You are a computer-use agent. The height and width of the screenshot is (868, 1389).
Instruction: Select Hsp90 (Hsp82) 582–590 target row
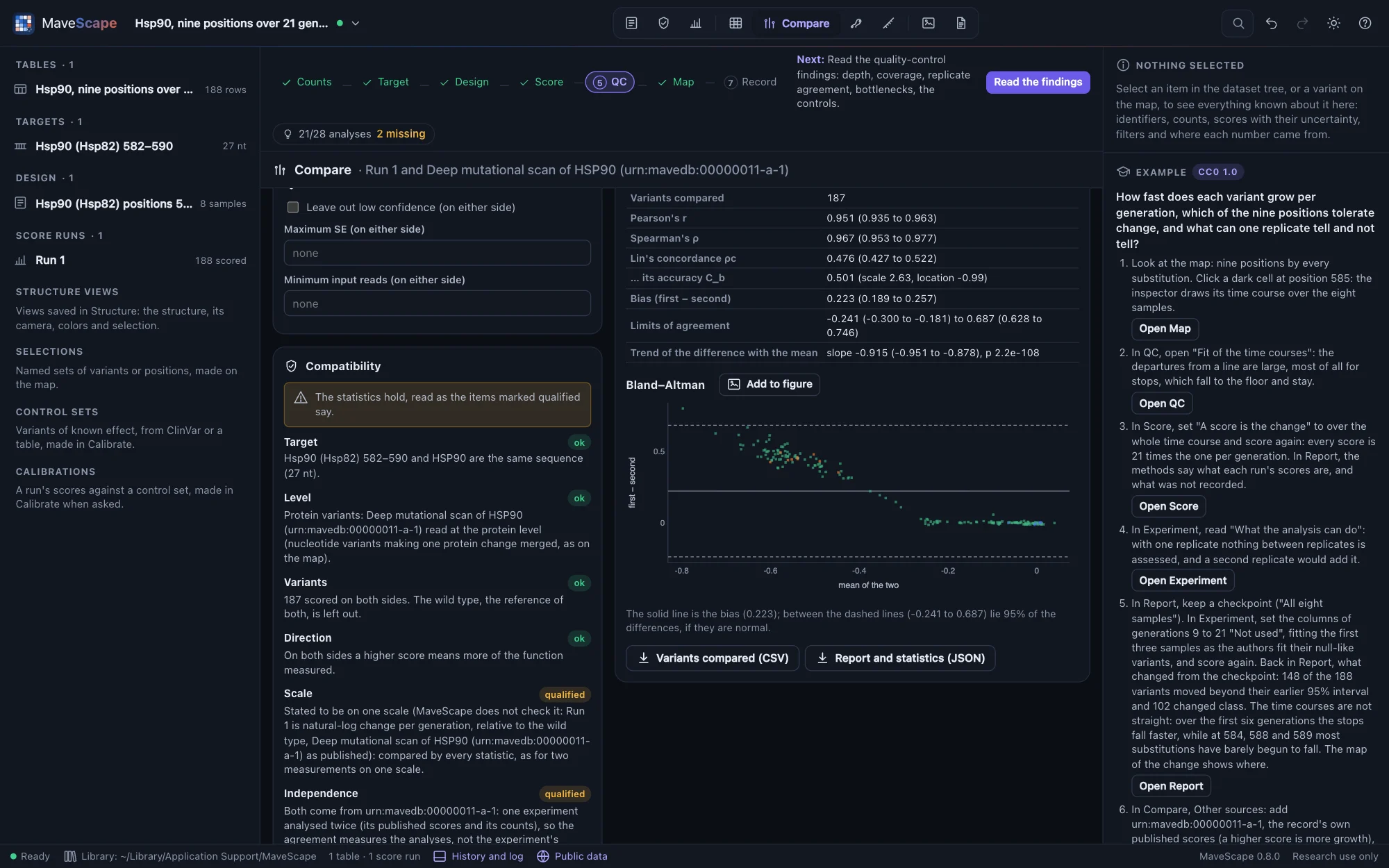pyautogui.click(x=131, y=146)
